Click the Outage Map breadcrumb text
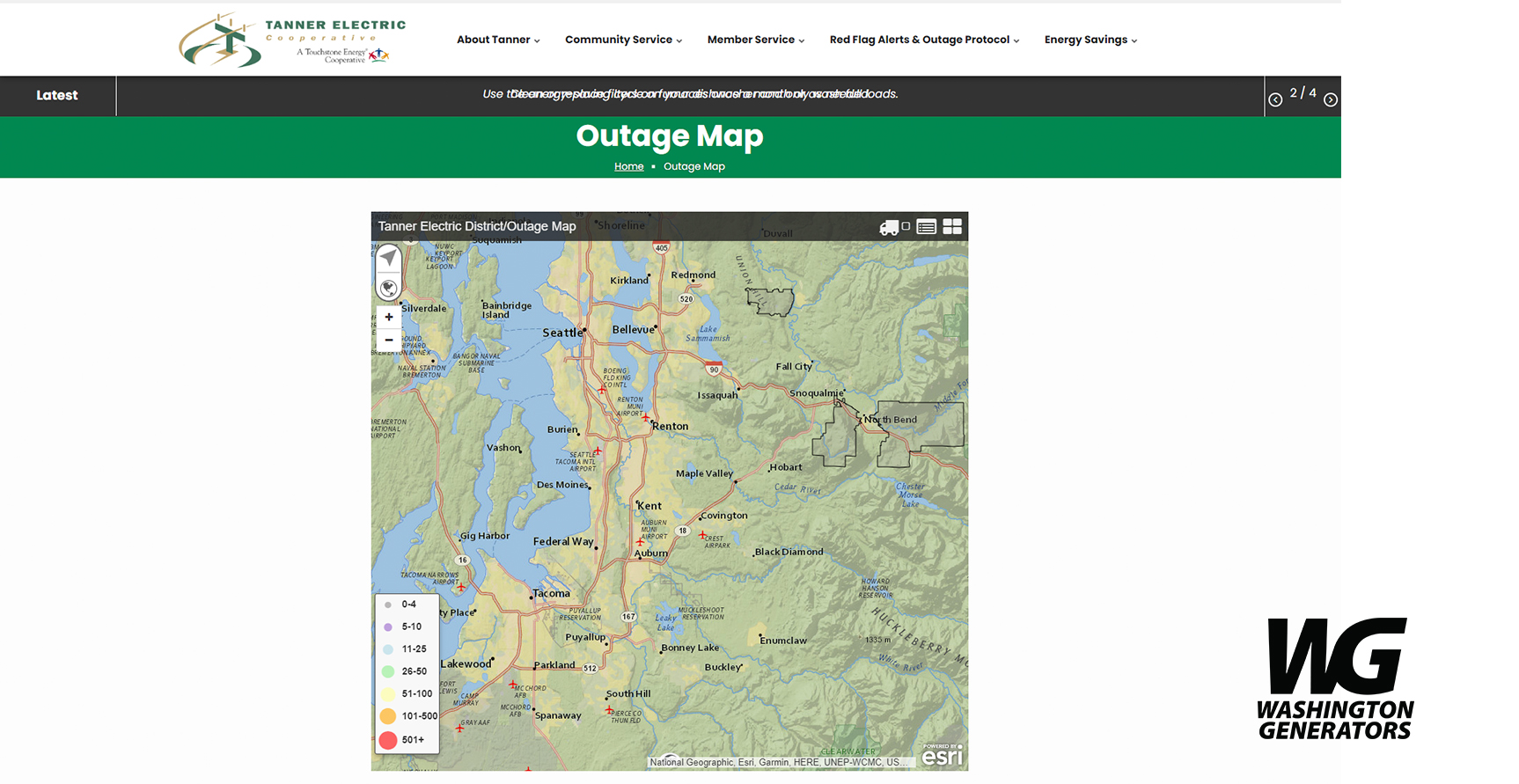 pos(694,166)
